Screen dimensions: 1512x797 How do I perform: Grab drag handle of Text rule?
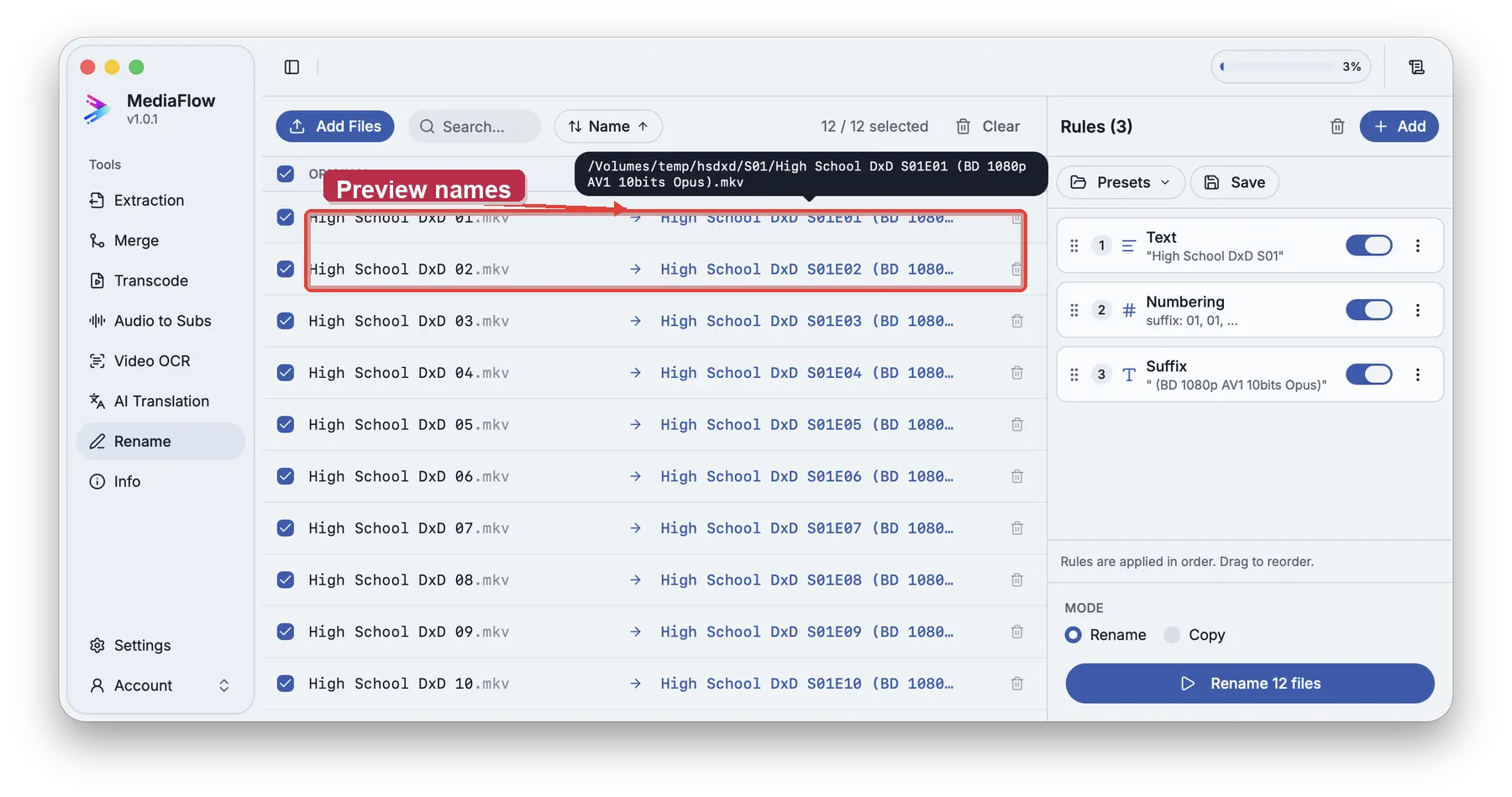point(1074,245)
